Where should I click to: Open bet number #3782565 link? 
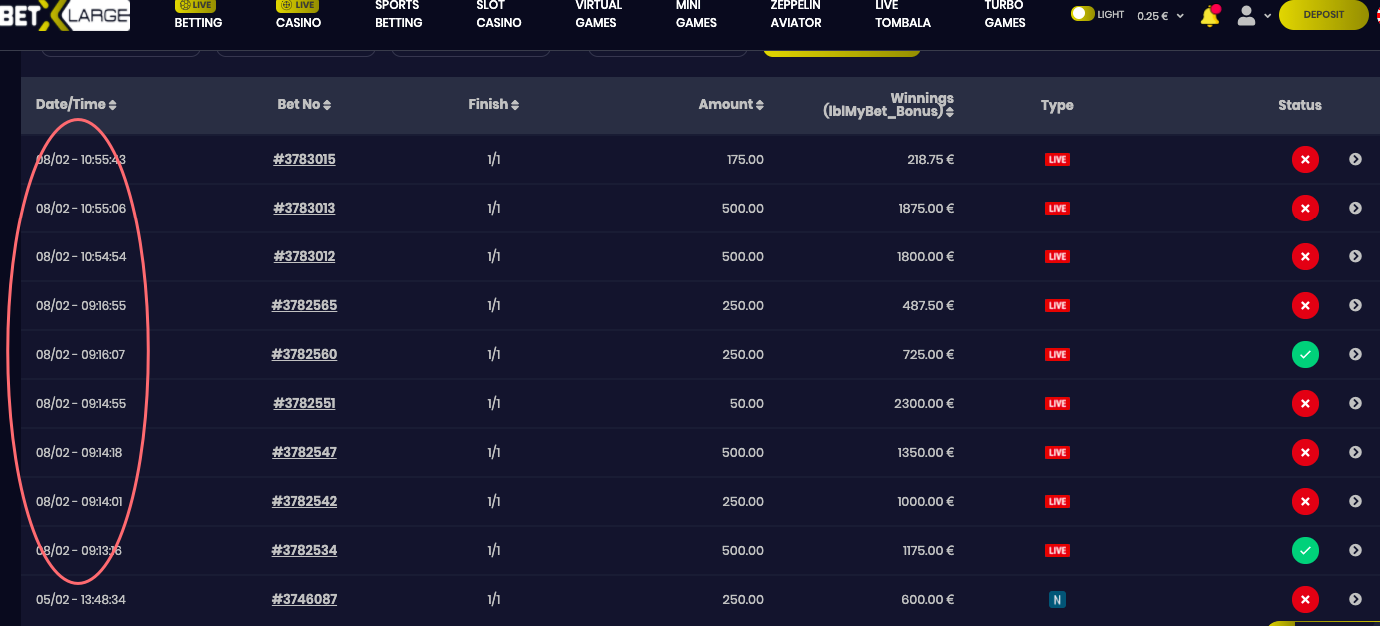pos(304,306)
